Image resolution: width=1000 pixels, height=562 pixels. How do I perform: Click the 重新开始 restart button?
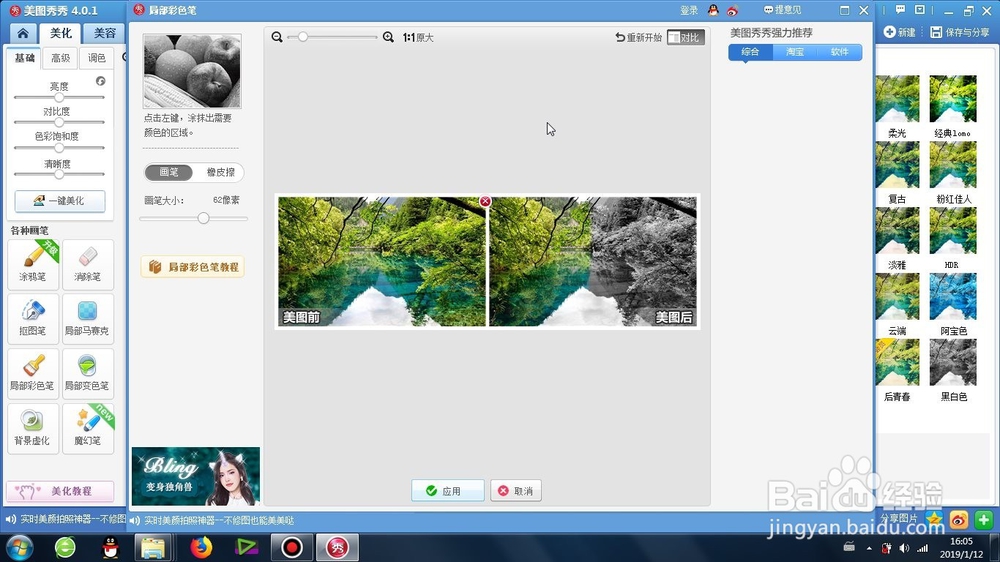coord(638,37)
